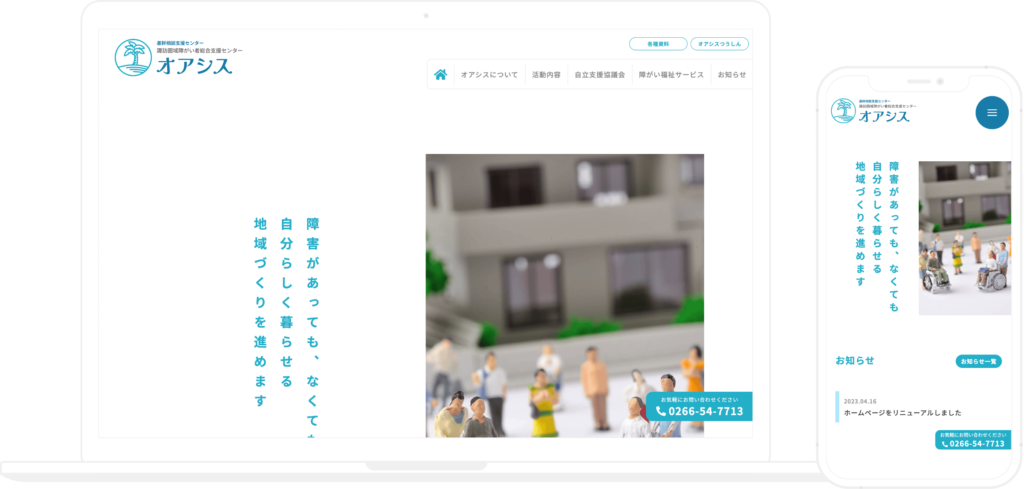Click the オアシス logo text on the phone
Screen dimensions: 1024x489
coord(884,116)
